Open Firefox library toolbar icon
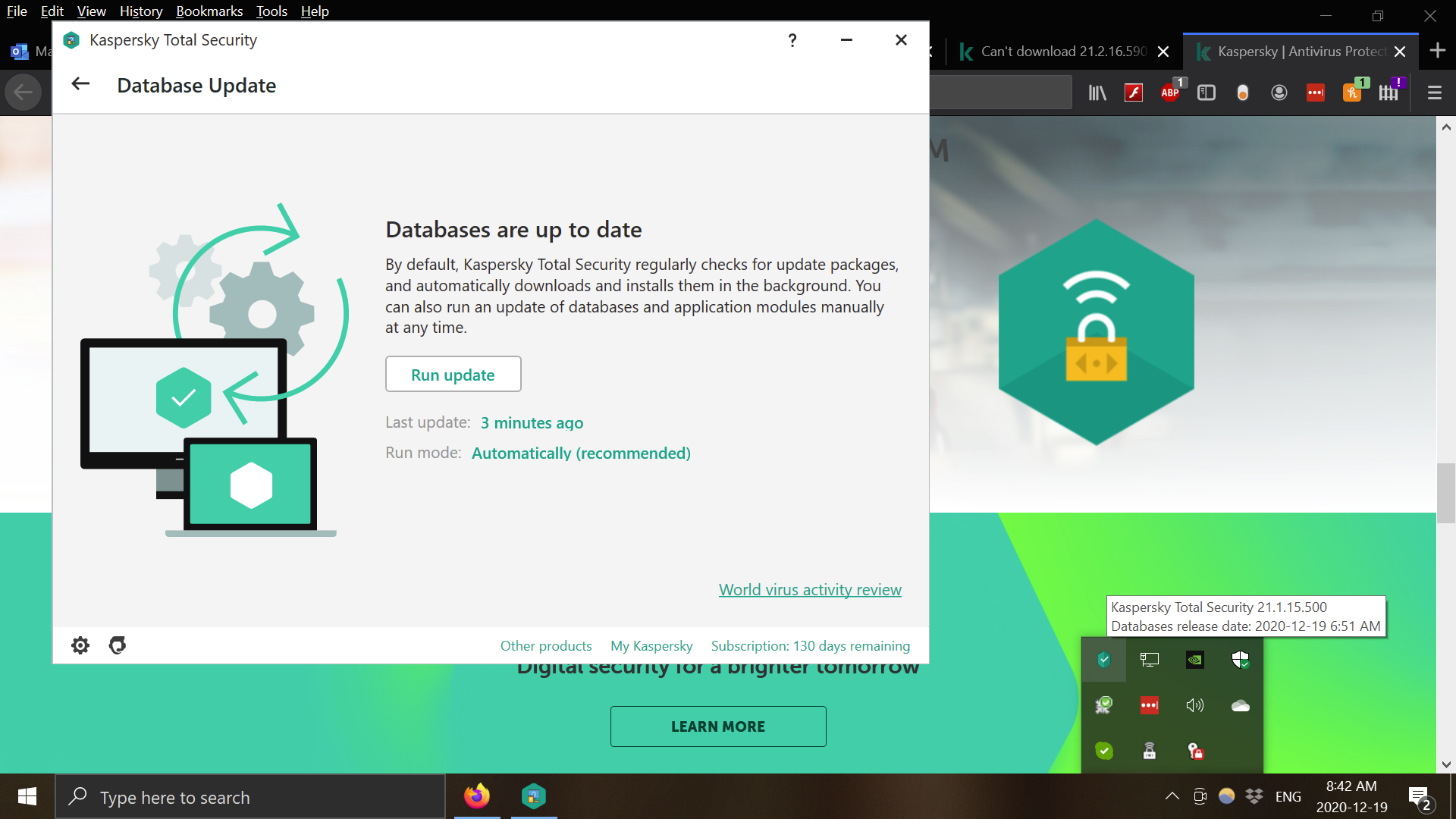Image resolution: width=1456 pixels, height=819 pixels. [1097, 93]
